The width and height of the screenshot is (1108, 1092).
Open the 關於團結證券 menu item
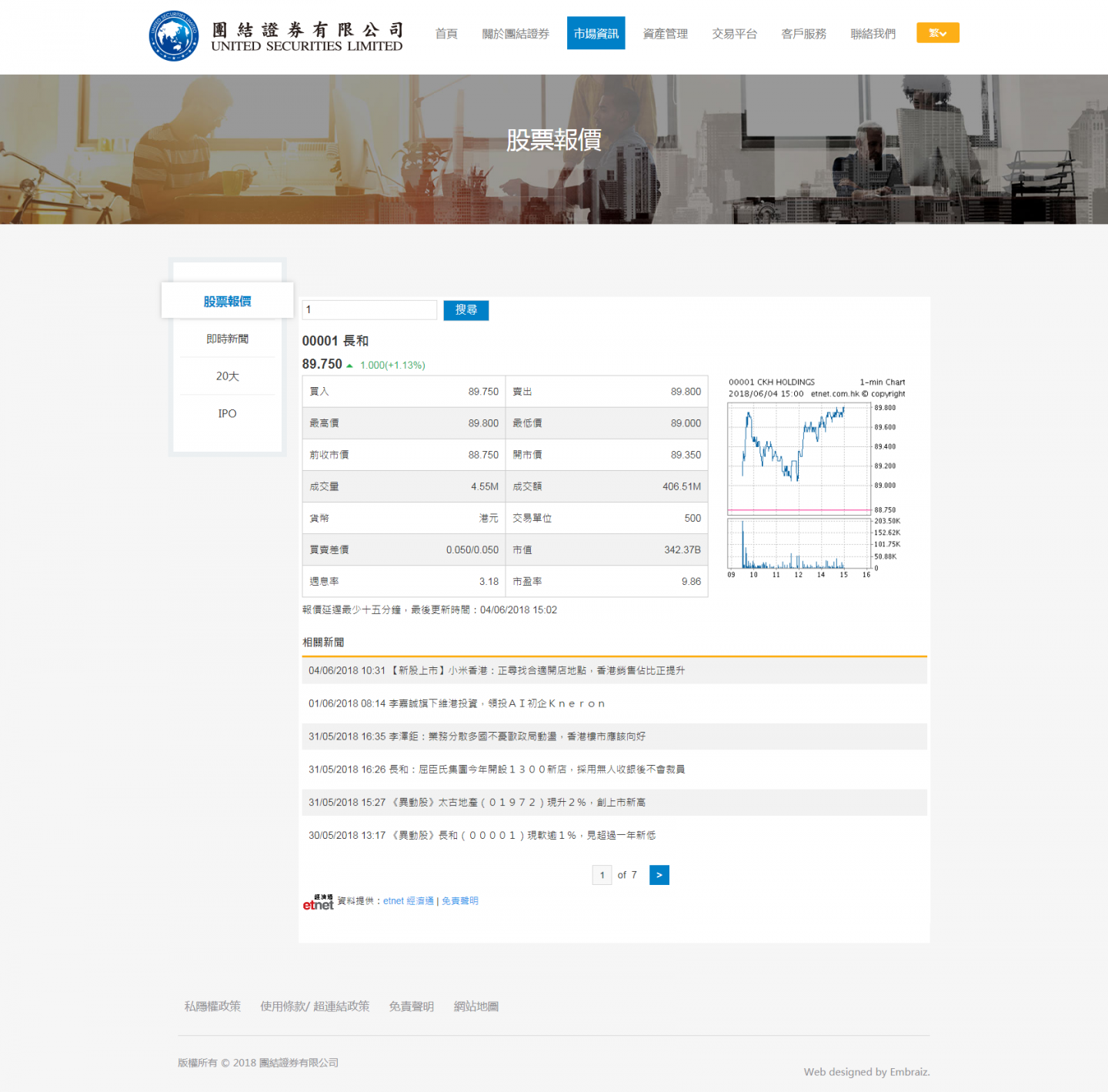[516, 34]
